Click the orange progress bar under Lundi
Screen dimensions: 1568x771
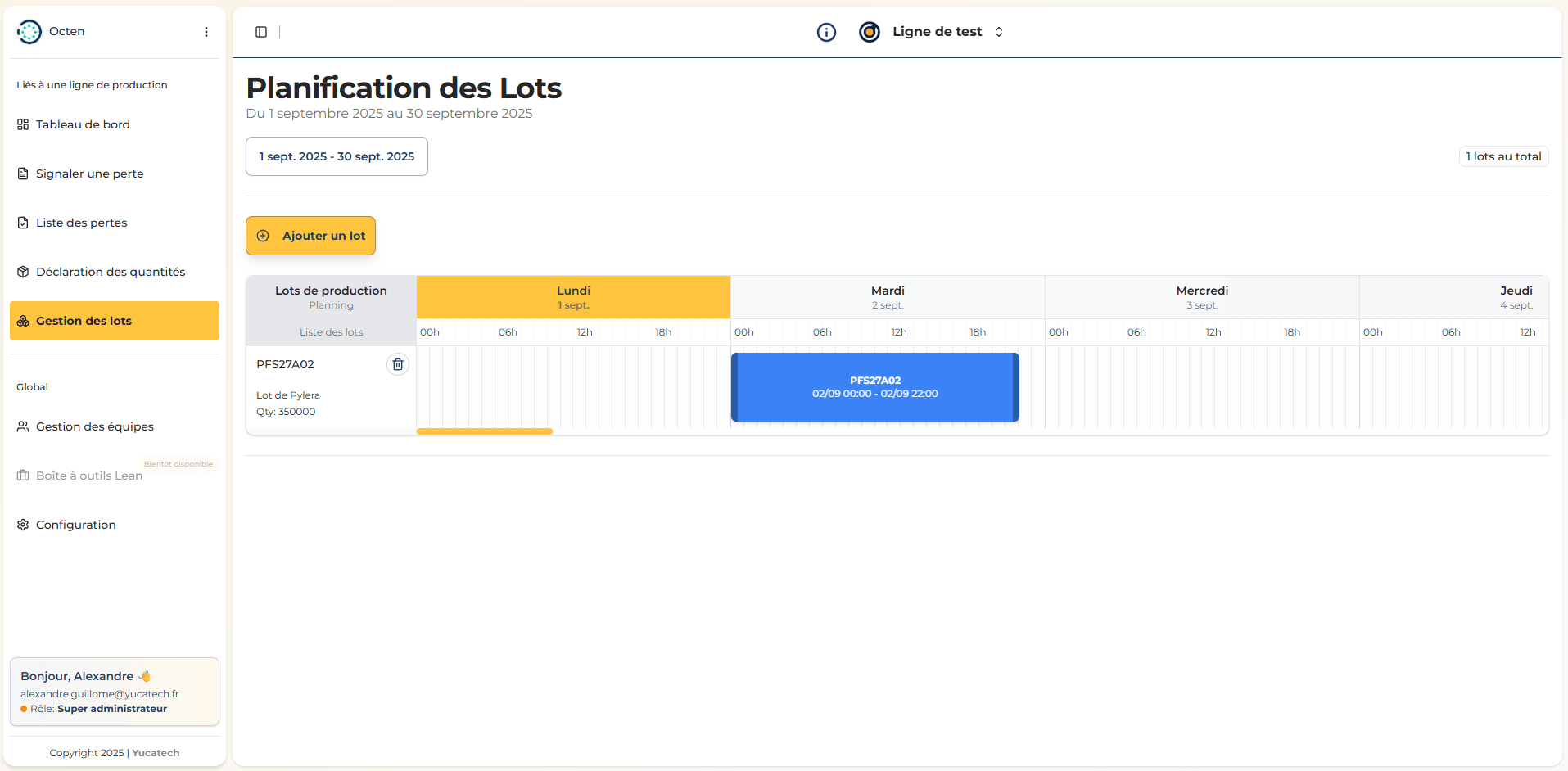(x=484, y=431)
